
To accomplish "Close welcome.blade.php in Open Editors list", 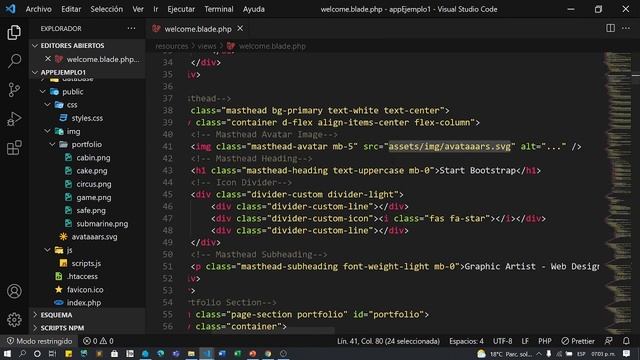I will [x=48, y=59].
